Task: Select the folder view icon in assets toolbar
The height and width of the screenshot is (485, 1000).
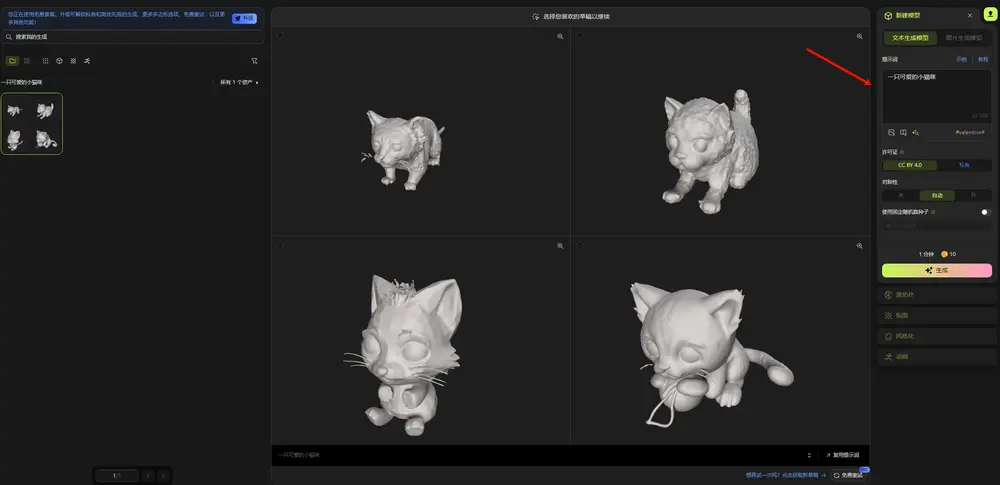Action: 12,61
